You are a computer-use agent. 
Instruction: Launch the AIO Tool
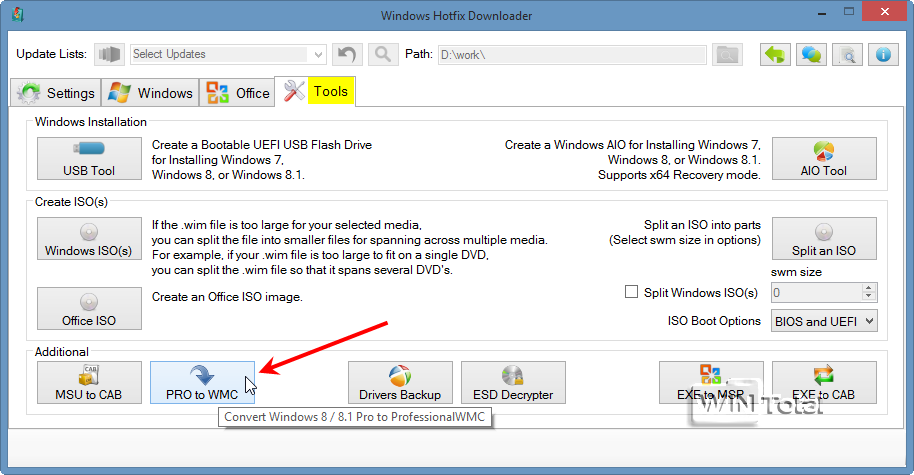824,159
